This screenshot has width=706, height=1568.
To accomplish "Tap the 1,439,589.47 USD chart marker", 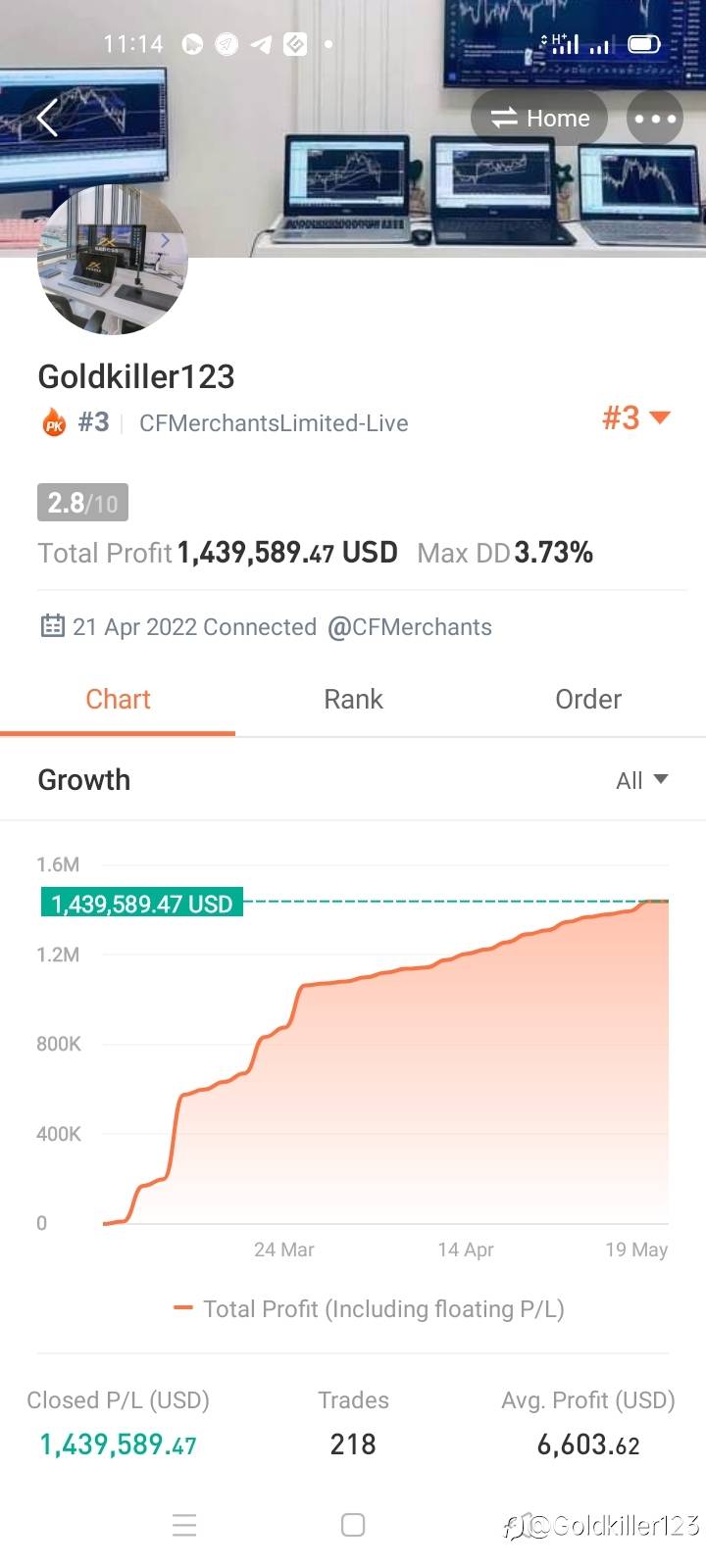I will click(142, 903).
